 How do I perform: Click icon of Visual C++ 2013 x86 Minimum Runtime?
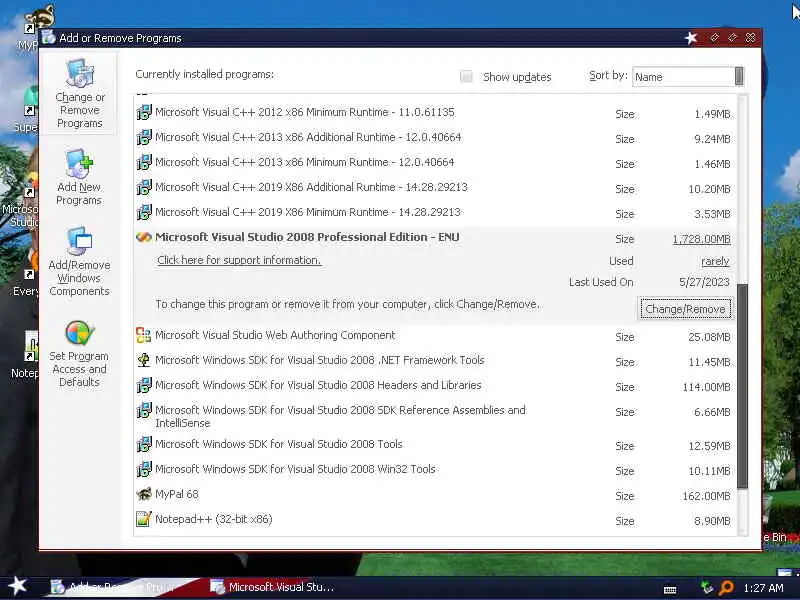pyautogui.click(x=144, y=162)
